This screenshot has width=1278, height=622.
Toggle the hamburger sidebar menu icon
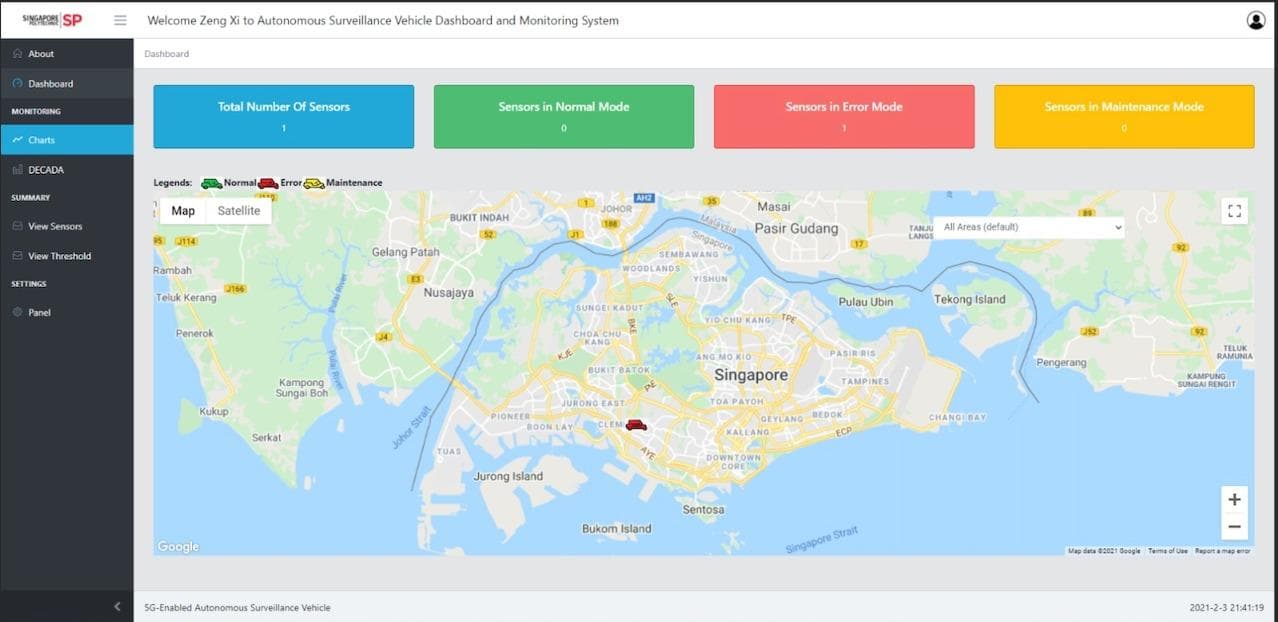(120, 20)
